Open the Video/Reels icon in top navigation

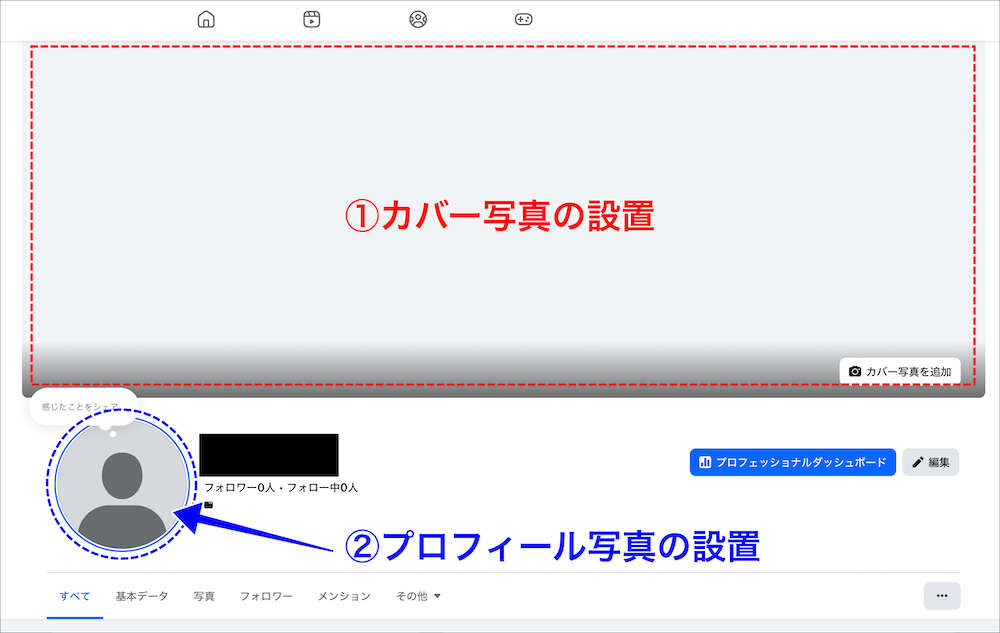click(310, 18)
